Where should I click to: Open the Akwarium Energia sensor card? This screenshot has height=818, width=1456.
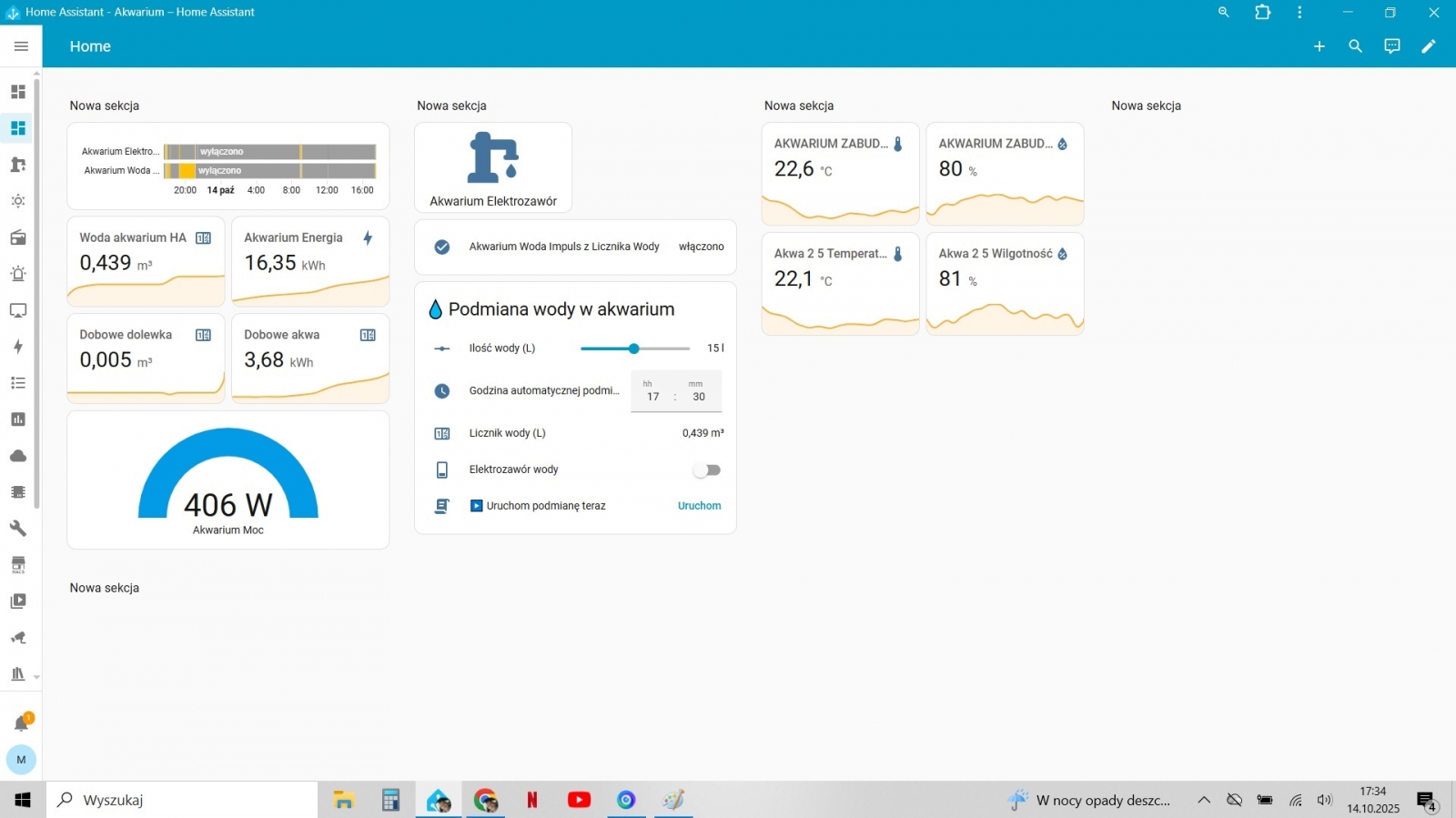310,262
